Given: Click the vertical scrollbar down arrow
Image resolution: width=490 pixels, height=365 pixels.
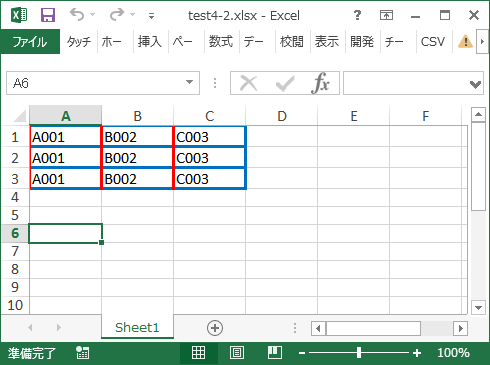Looking at the screenshot, I should click(x=478, y=307).
